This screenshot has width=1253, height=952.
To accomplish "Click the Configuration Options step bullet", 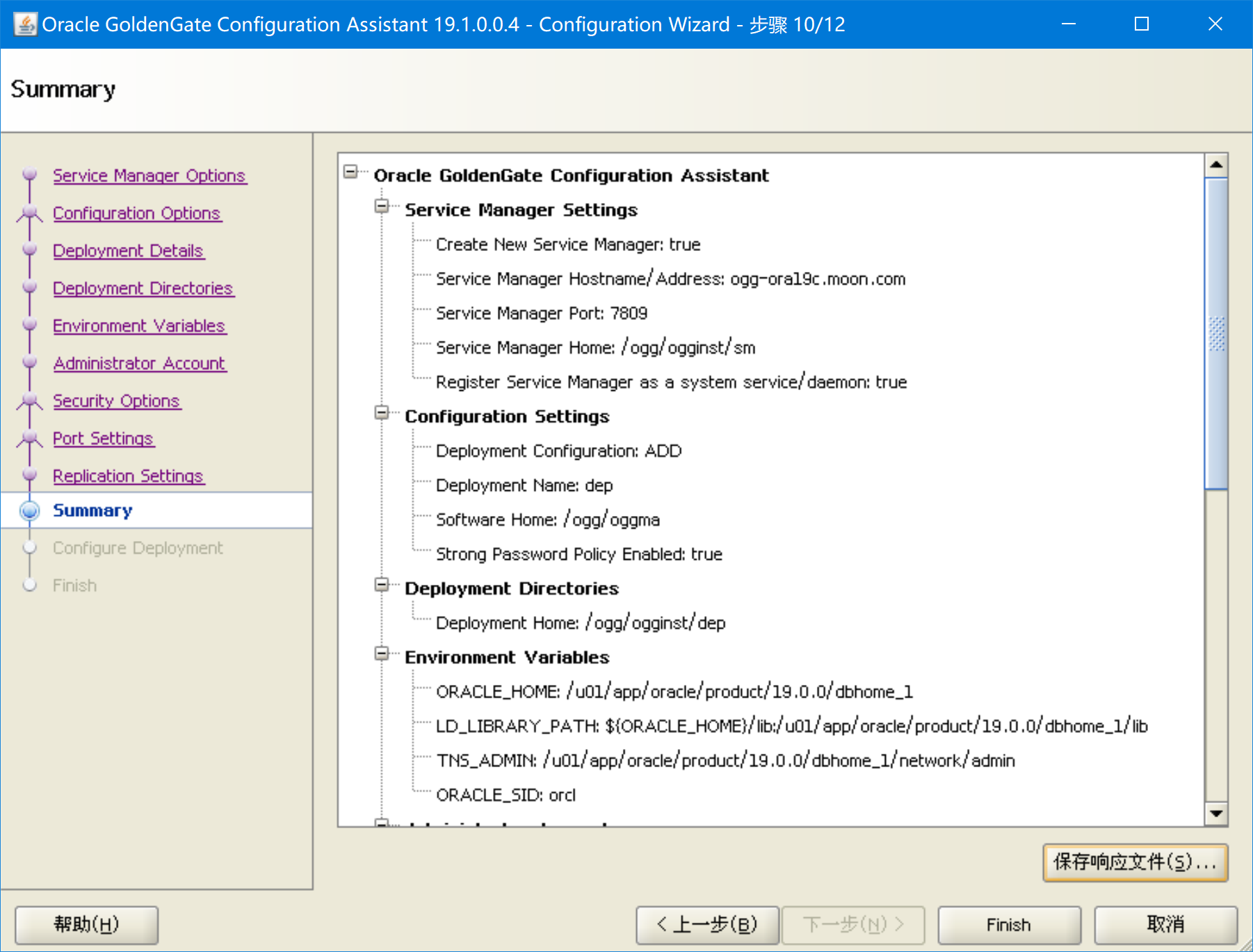I will pos(29,212).
